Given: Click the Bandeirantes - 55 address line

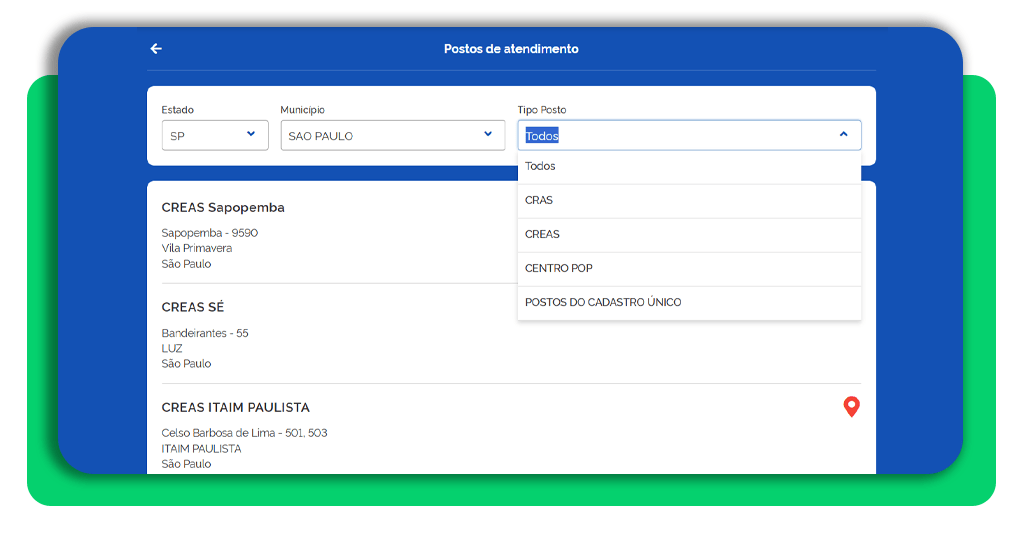Looking at the screenshot, I should tap(205, 333).
